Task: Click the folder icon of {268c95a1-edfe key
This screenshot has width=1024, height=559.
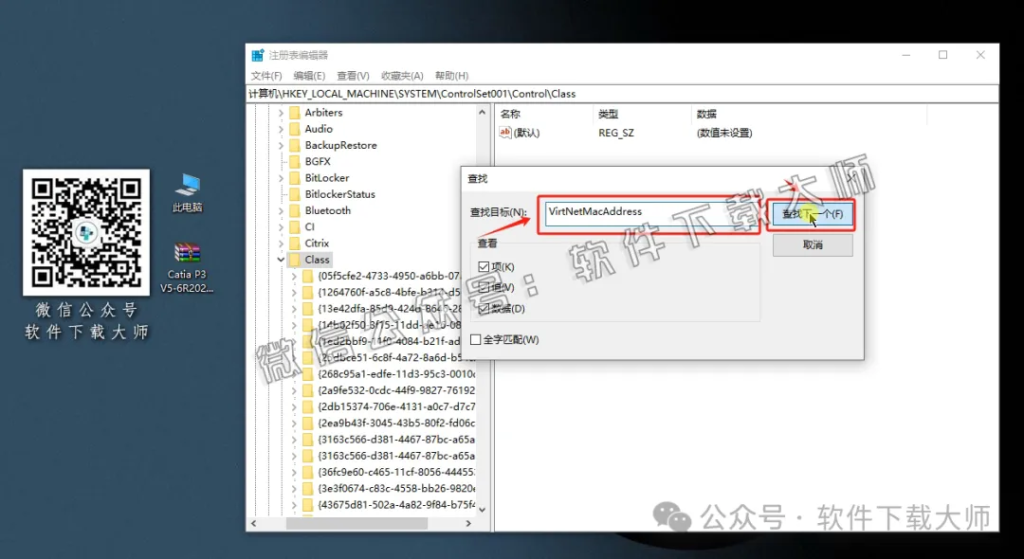Action: 308,374
